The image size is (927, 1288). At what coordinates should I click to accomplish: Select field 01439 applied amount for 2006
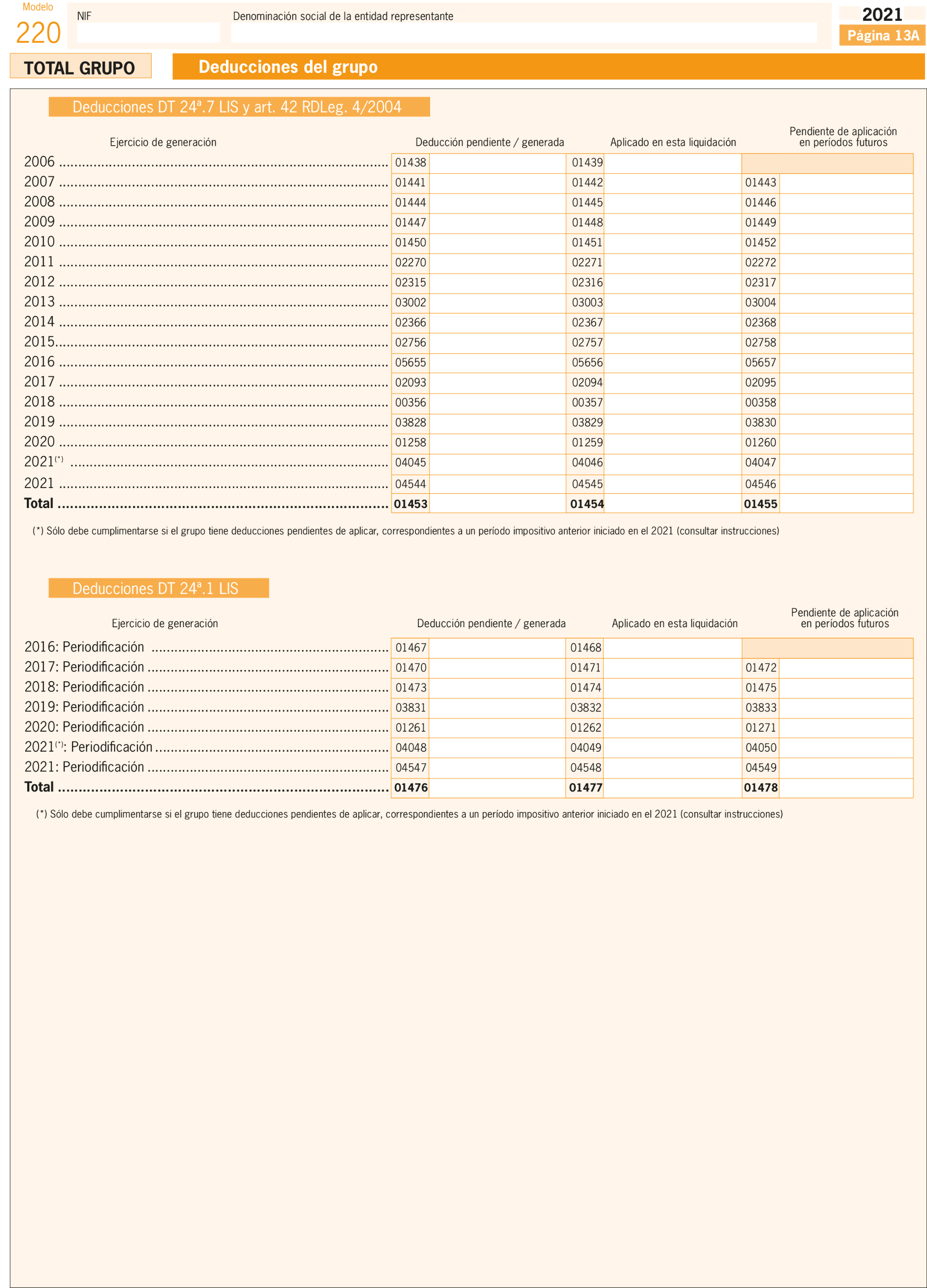click(672, 163)
